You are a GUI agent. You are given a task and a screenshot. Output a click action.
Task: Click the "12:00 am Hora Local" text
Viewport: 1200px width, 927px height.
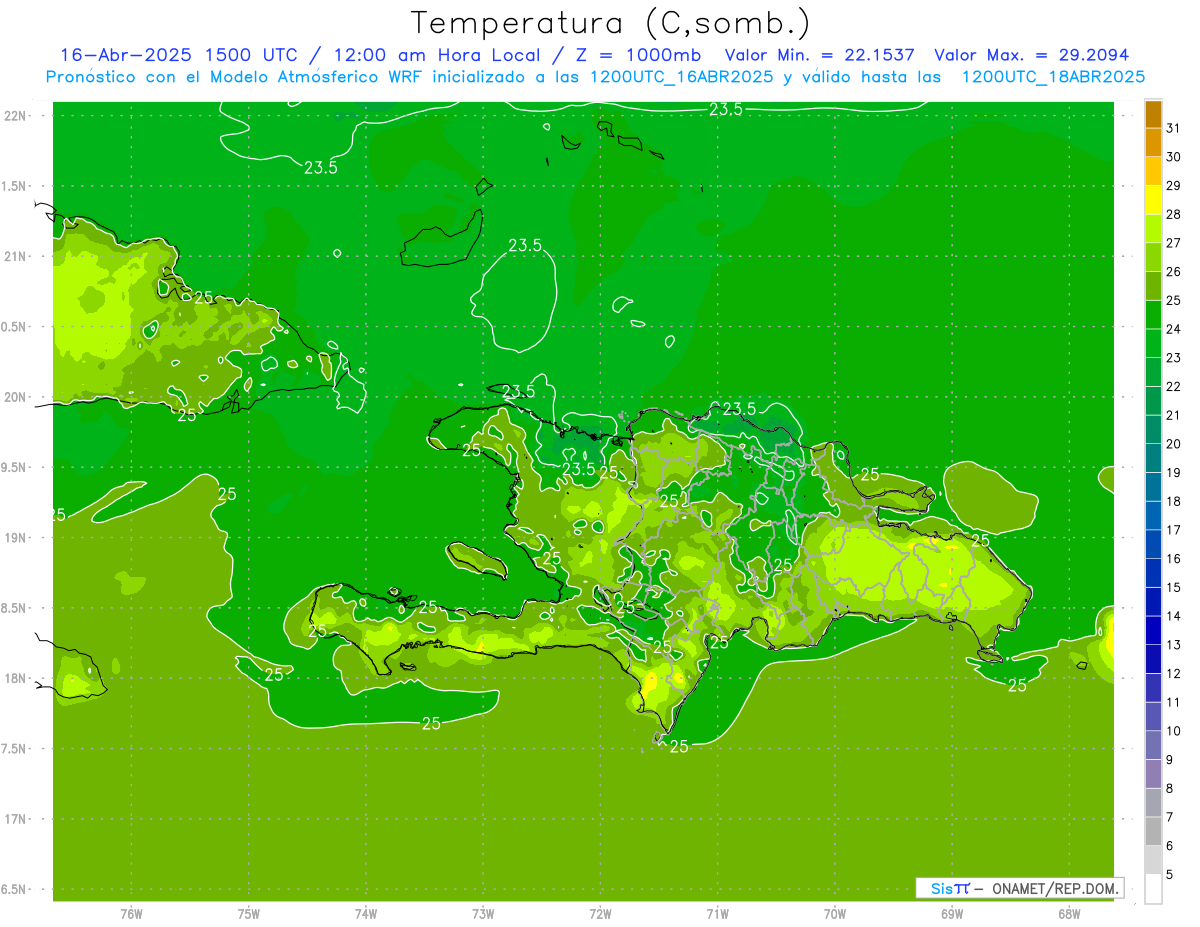point(435,55)
